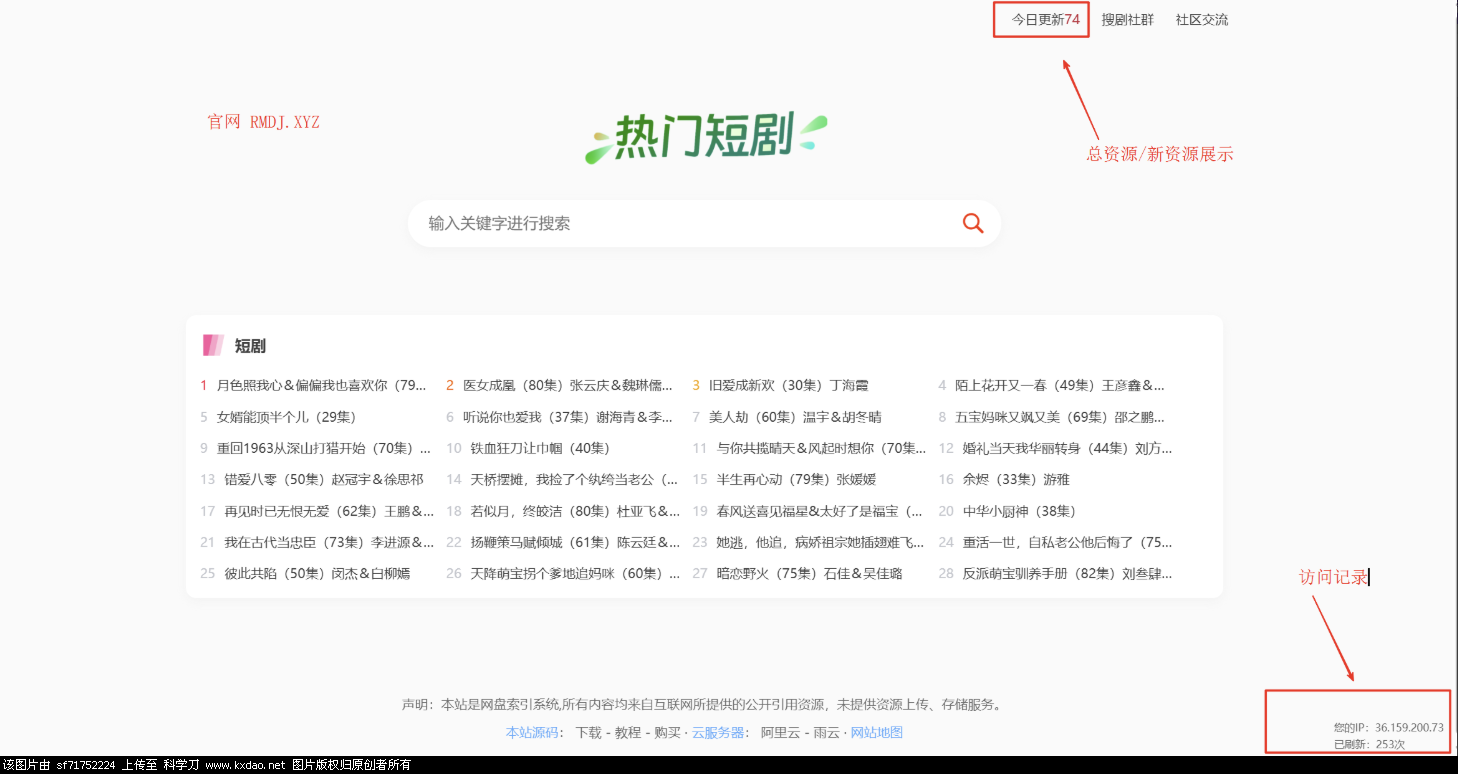Open 重活一世，自私老公他后悔了
This screenshot has height=774, width=1458.
coord(1068,543)
